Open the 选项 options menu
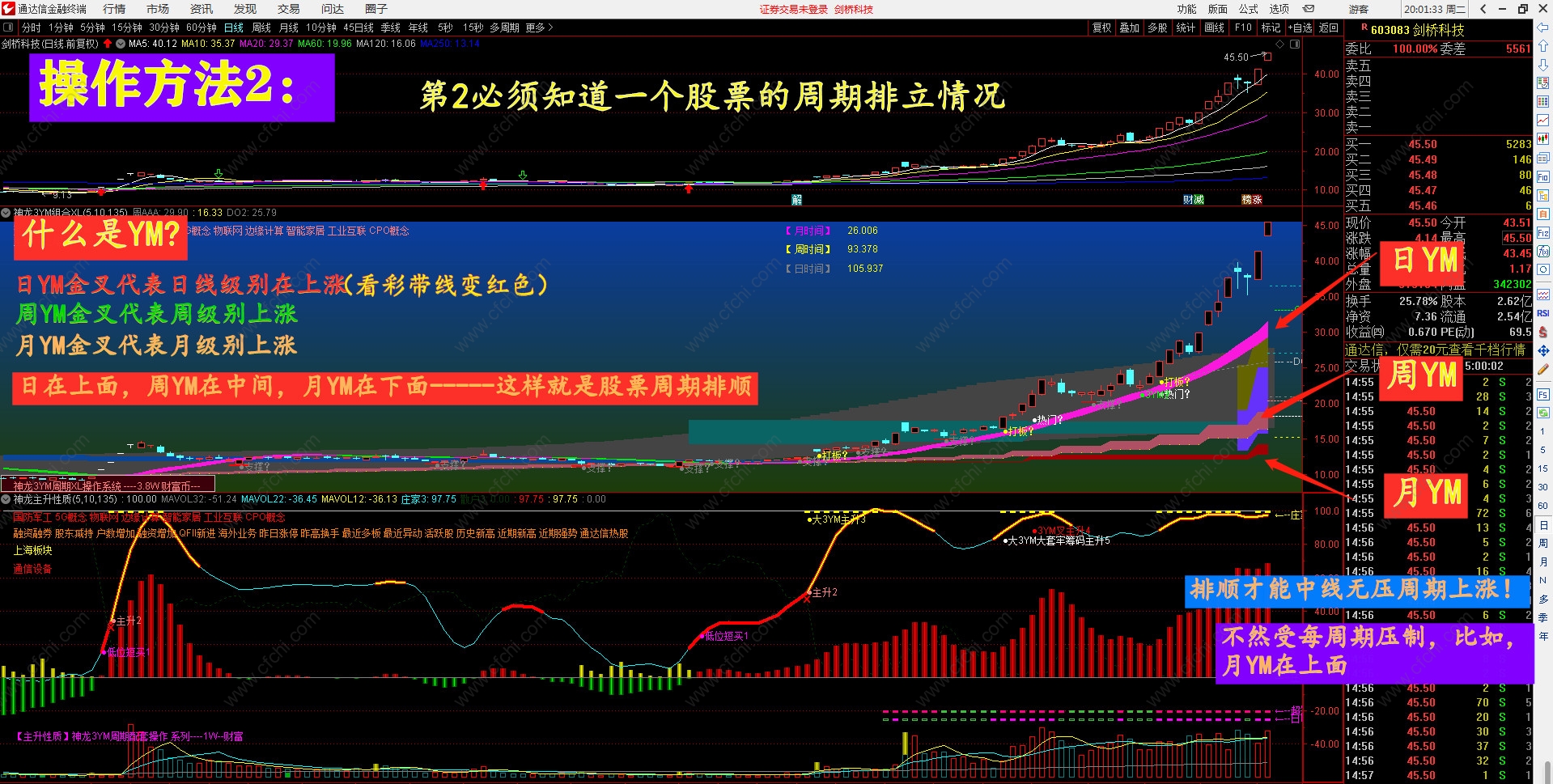The image size is (1553, 784). click(1279, 9)
